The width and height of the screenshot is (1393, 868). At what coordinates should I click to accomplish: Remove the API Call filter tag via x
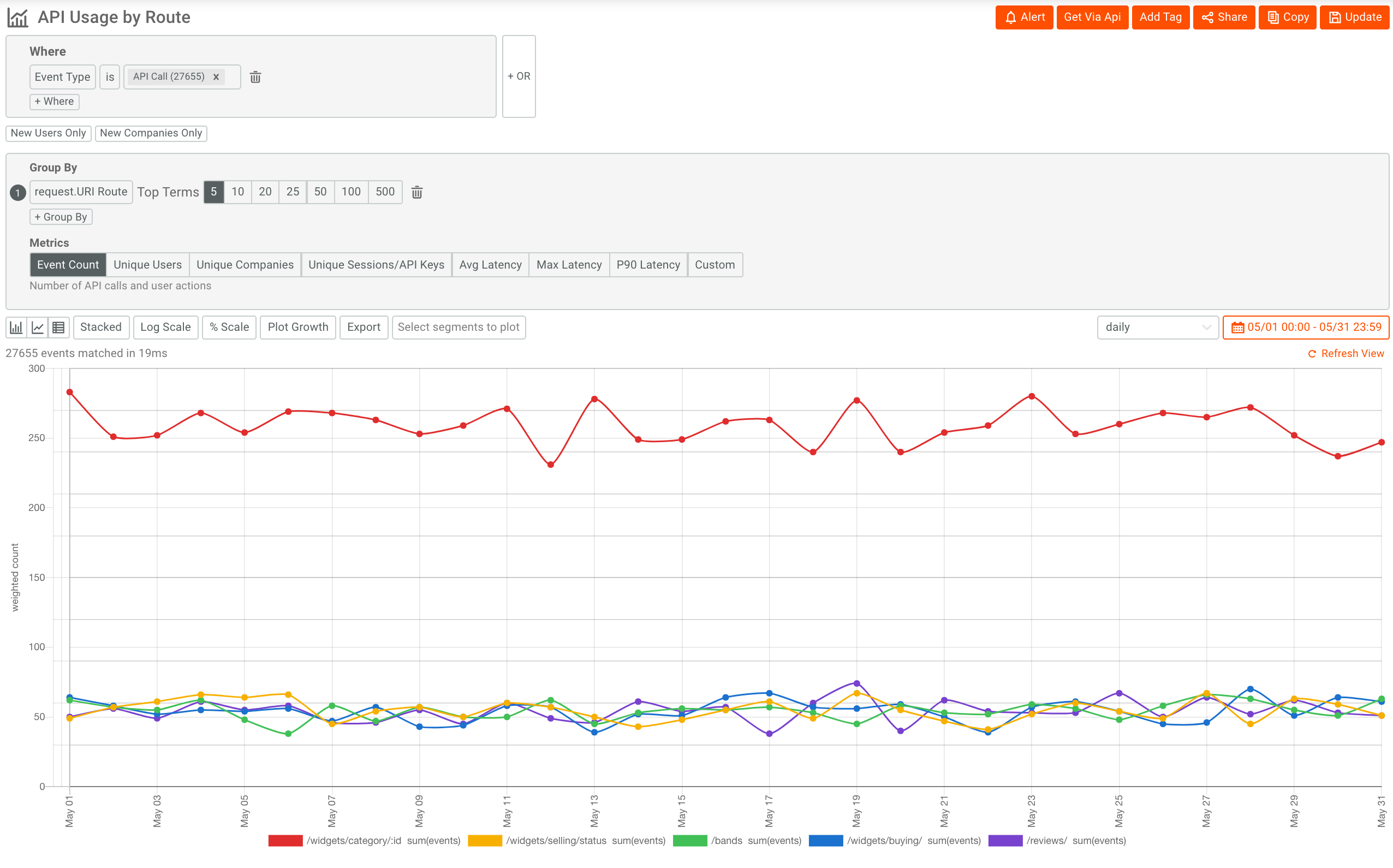(216, 77)
